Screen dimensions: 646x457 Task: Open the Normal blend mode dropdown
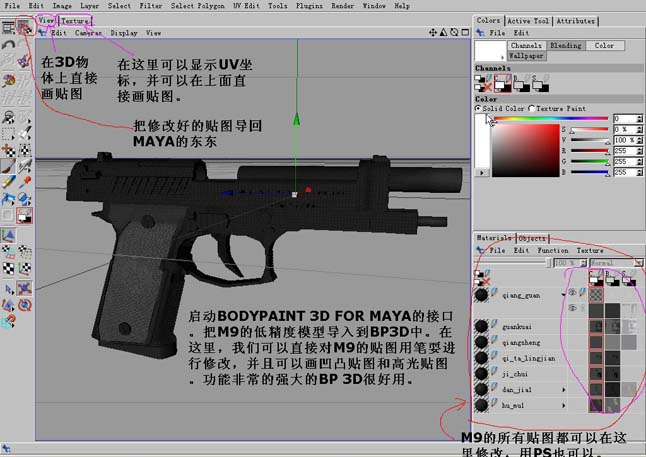[616, 262]
